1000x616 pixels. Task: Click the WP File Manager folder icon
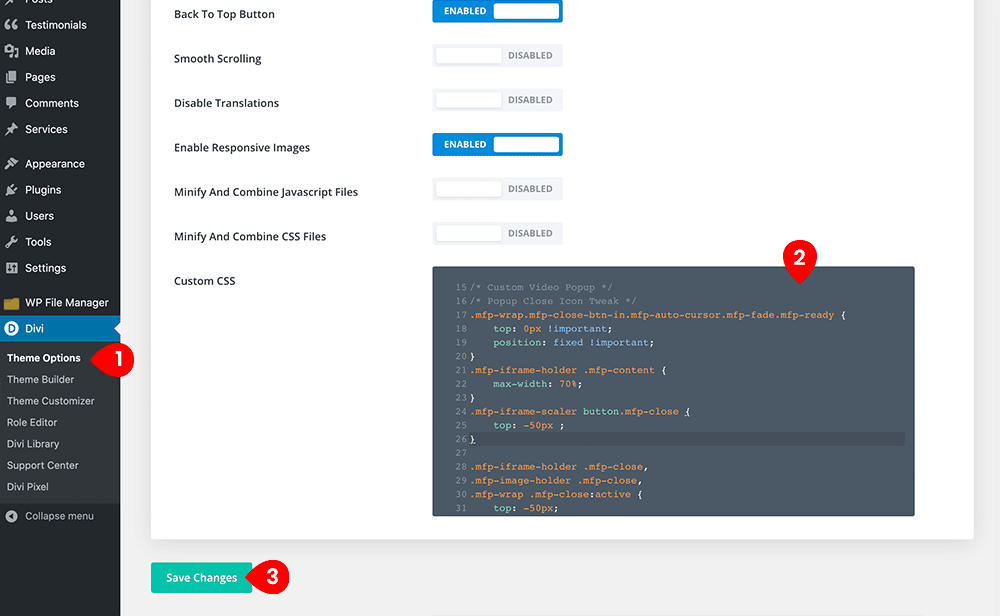(x=12, y=302)
